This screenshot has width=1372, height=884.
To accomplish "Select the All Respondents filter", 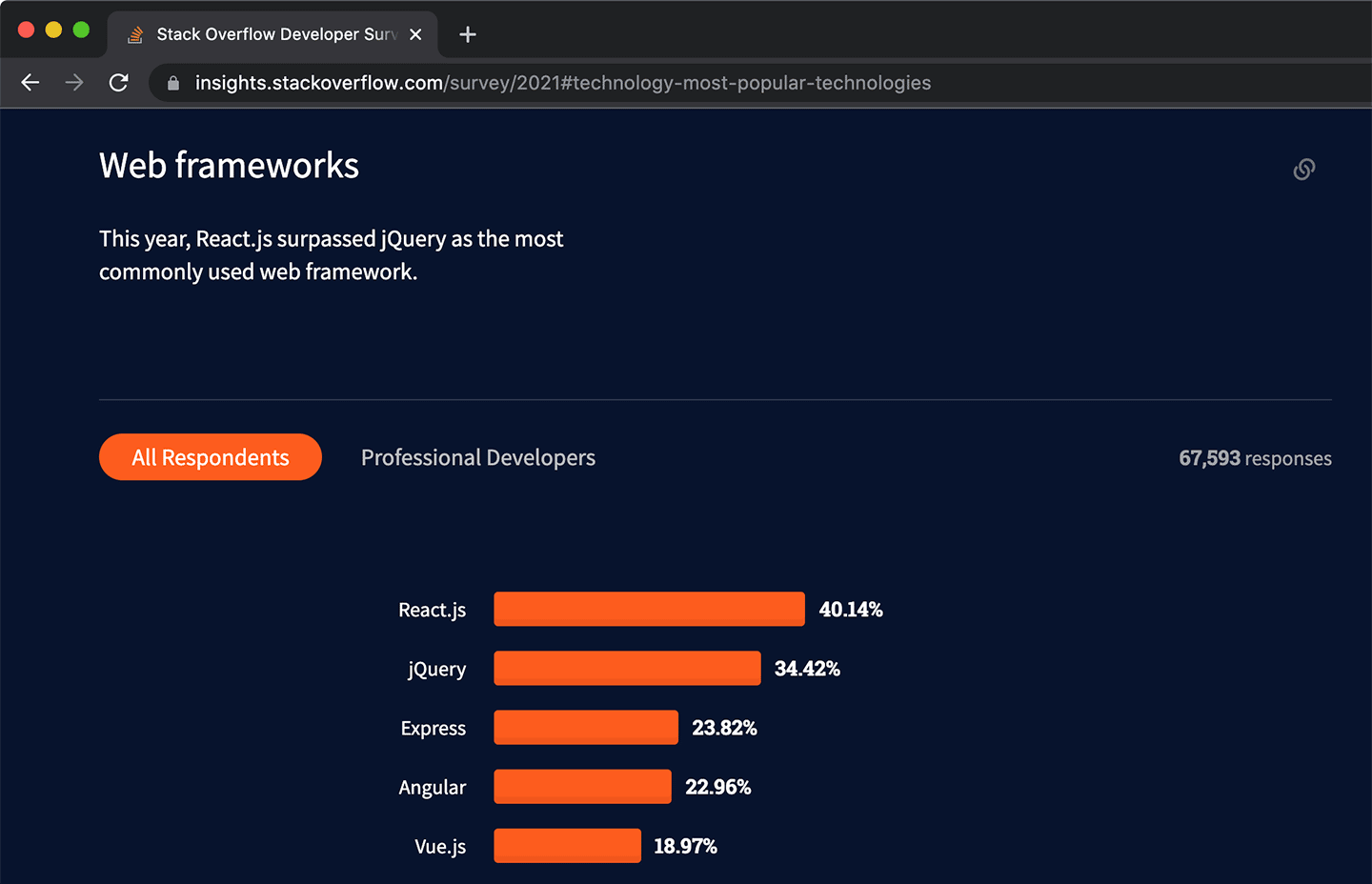I will click(211, 457).
